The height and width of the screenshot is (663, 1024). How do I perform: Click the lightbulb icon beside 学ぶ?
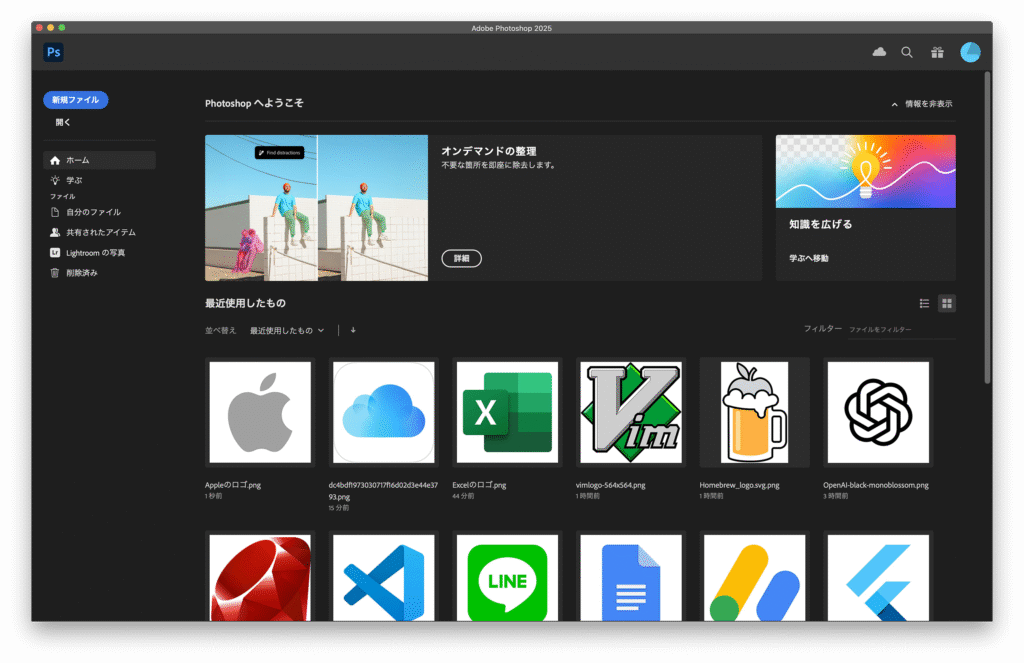coord(55,180)
